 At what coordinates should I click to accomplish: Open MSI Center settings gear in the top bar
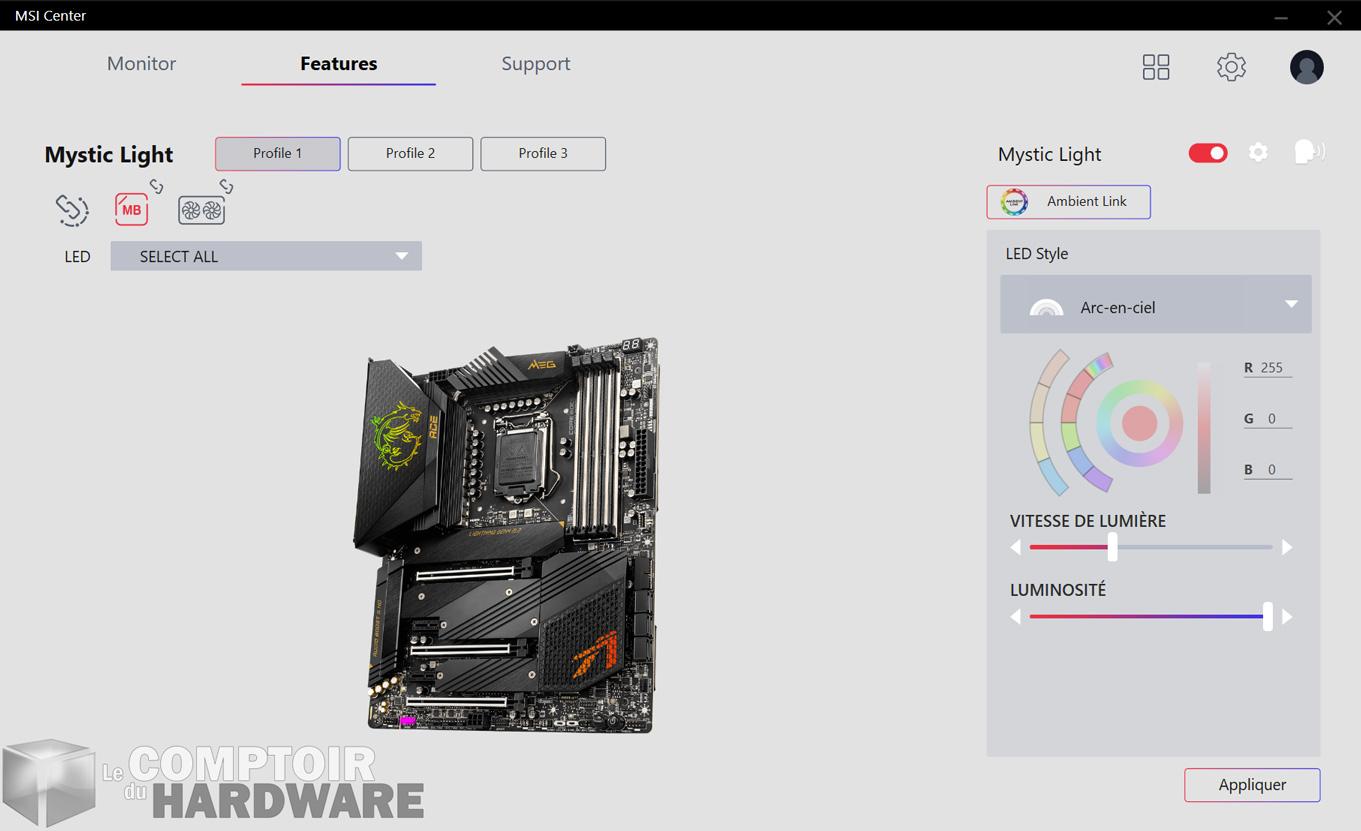[1231, 66]
